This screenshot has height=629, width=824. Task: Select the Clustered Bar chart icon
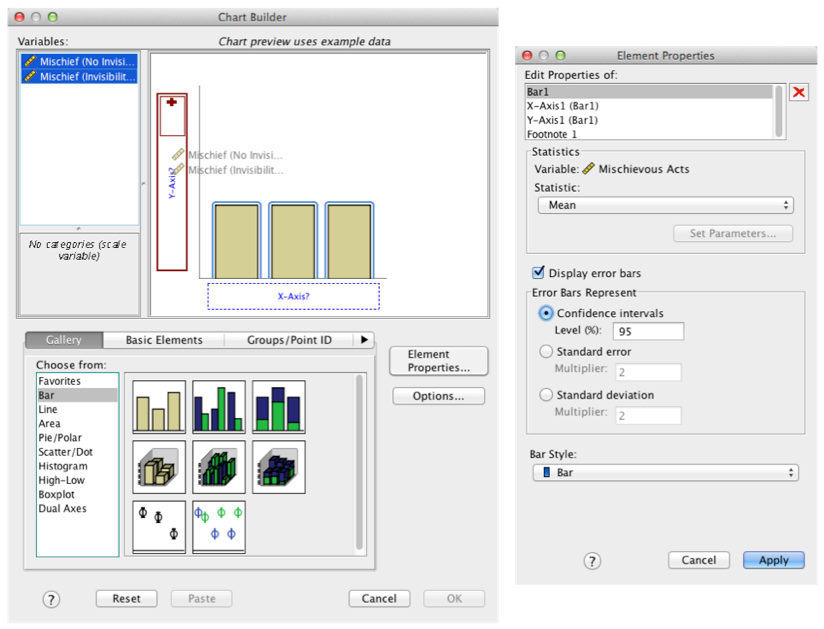point(219,407)
